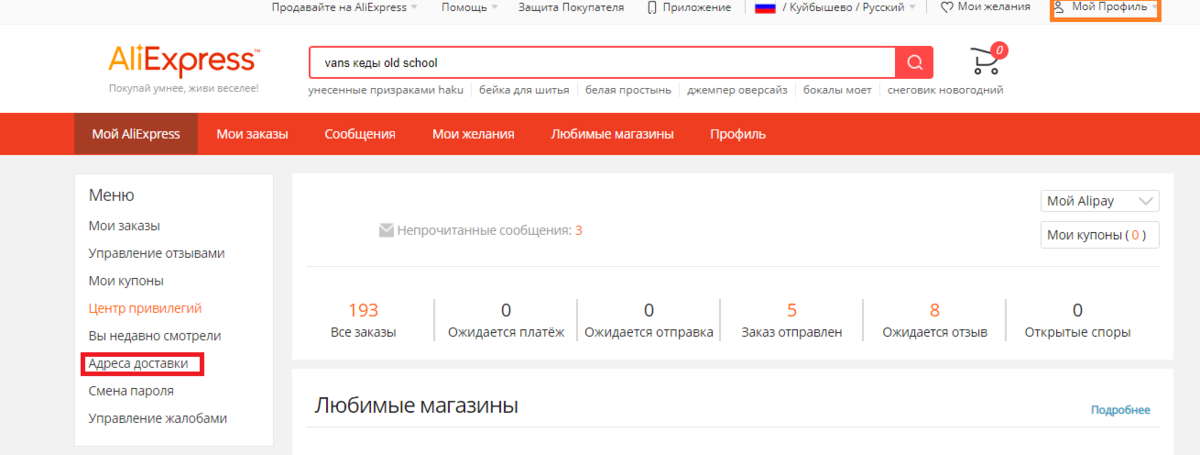Click the user icon in Мой Профиль
The height and width of the screenshot is (455, 1200).
1059,7
